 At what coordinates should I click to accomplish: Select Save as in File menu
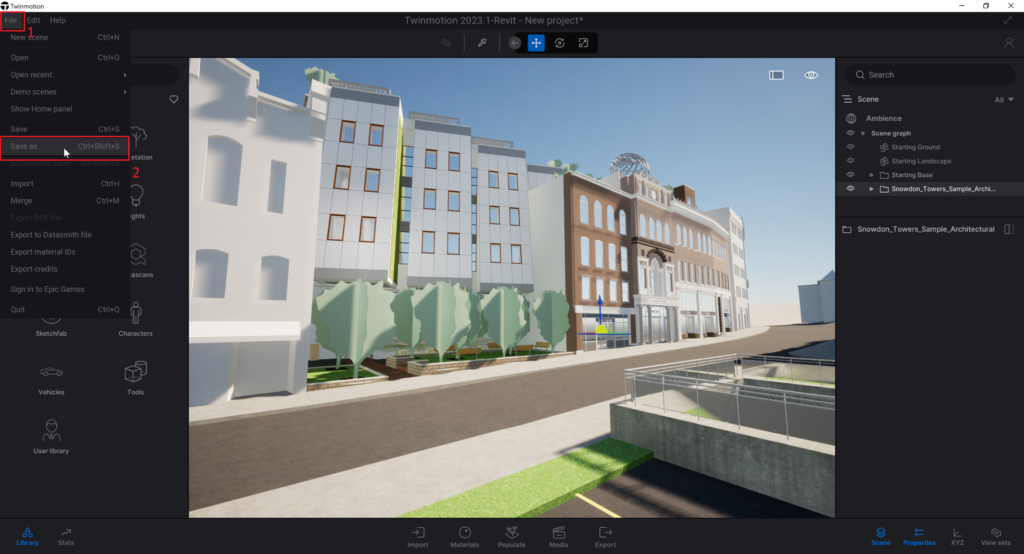point(65,146)
